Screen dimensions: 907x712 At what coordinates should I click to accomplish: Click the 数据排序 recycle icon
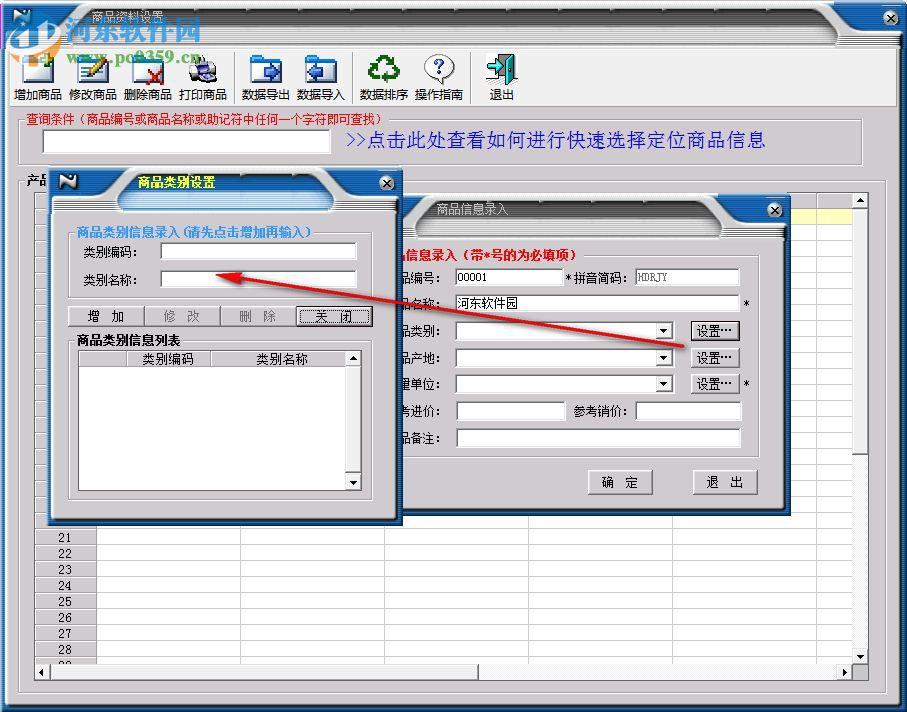click(x=384, y=69)
